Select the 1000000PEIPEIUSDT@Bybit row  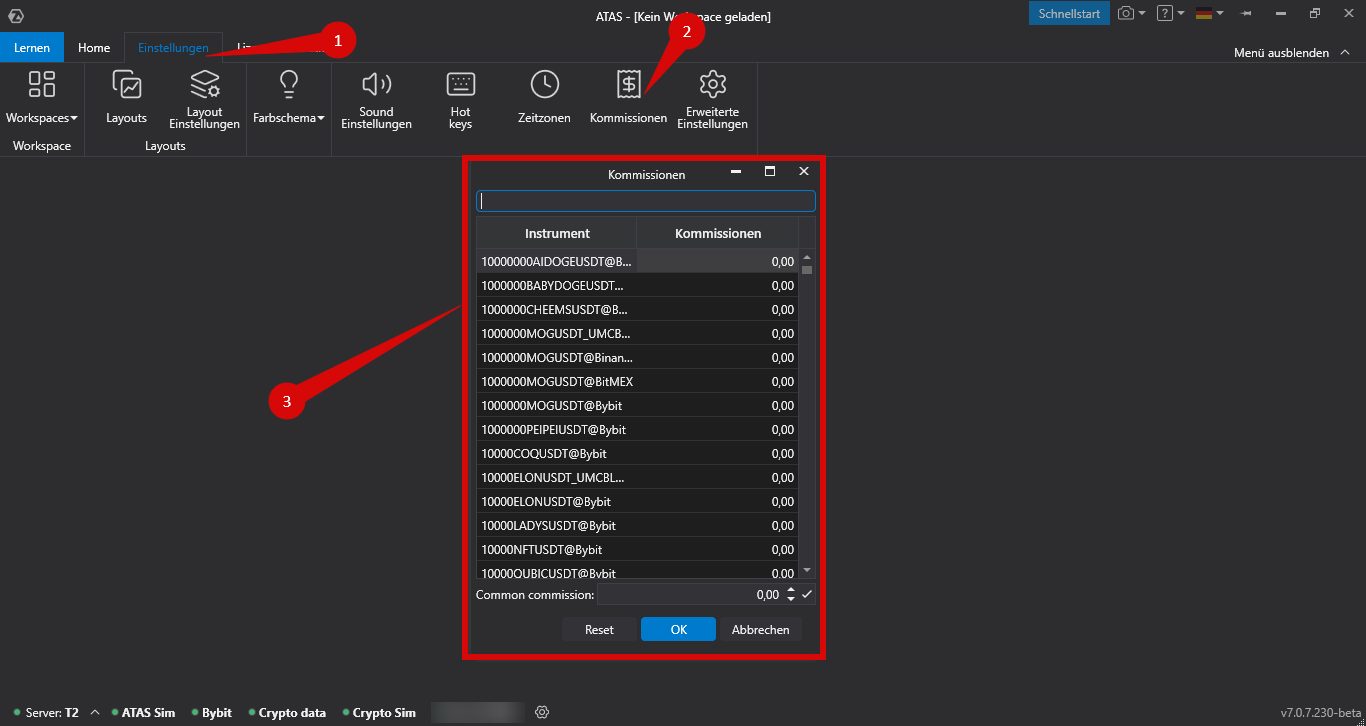(637, 429)
